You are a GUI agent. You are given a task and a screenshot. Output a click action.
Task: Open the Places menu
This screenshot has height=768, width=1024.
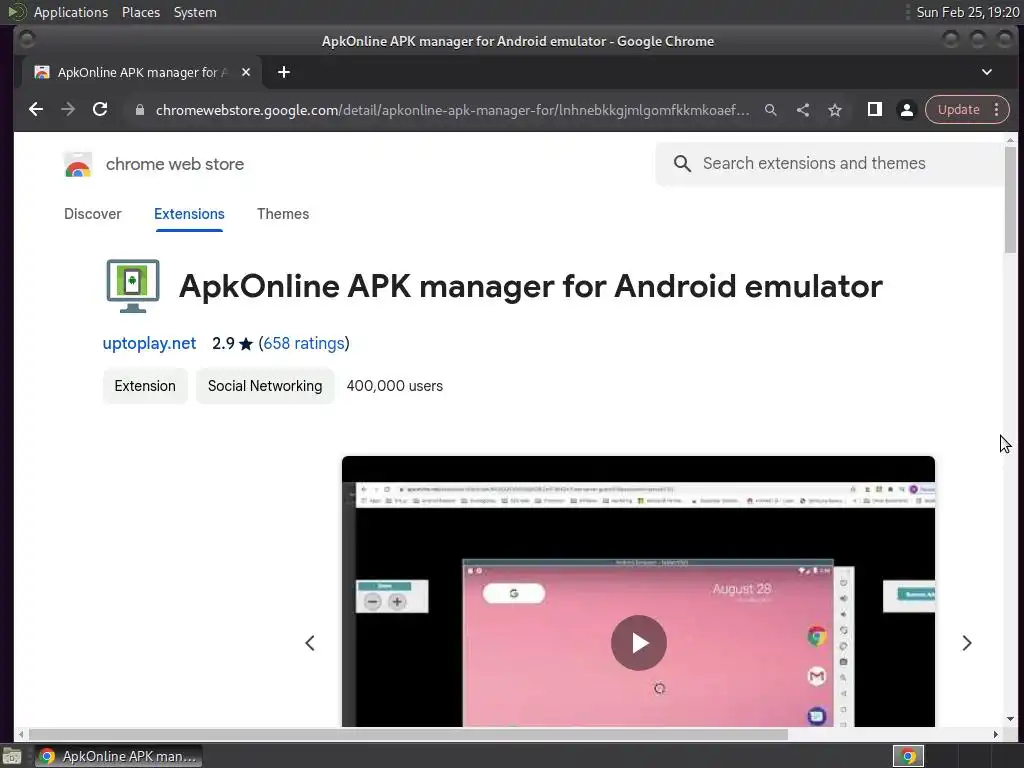click(x=140, y=12)
